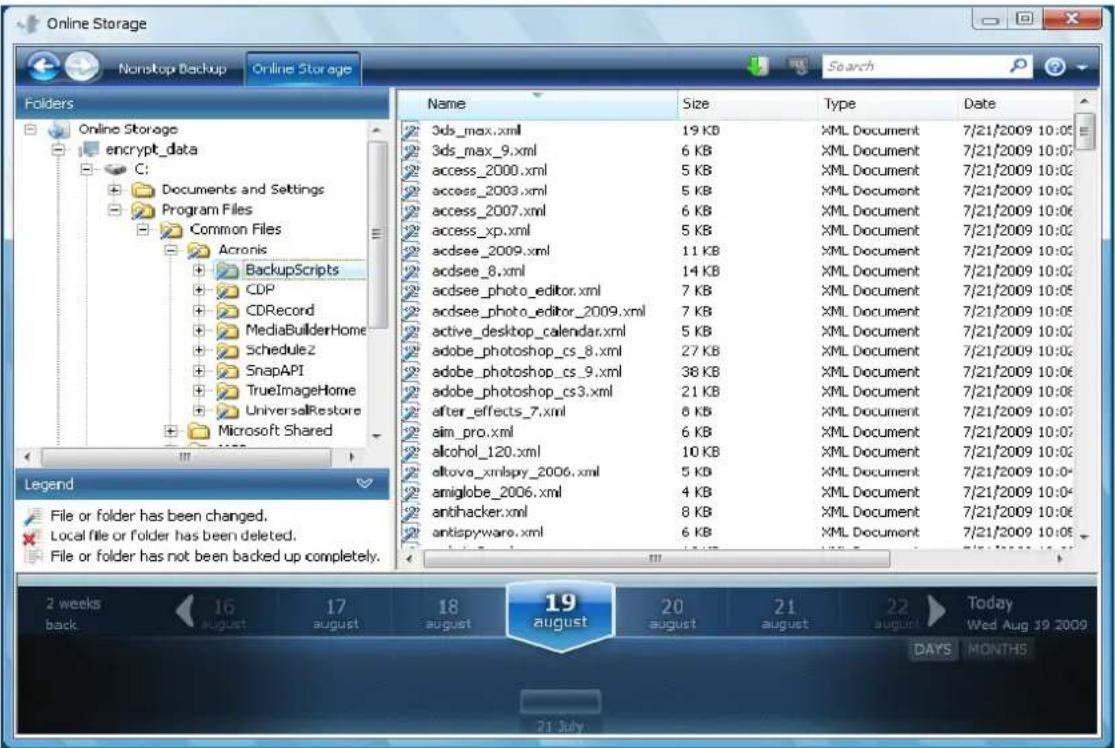The image size is (1115, 748).
Task: Click the BackupScripts folder icon
Action: (228, 270)
